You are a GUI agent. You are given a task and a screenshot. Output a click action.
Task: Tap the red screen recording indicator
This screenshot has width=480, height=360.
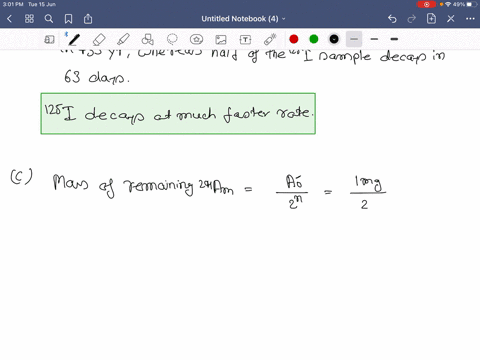pos(426,4)
